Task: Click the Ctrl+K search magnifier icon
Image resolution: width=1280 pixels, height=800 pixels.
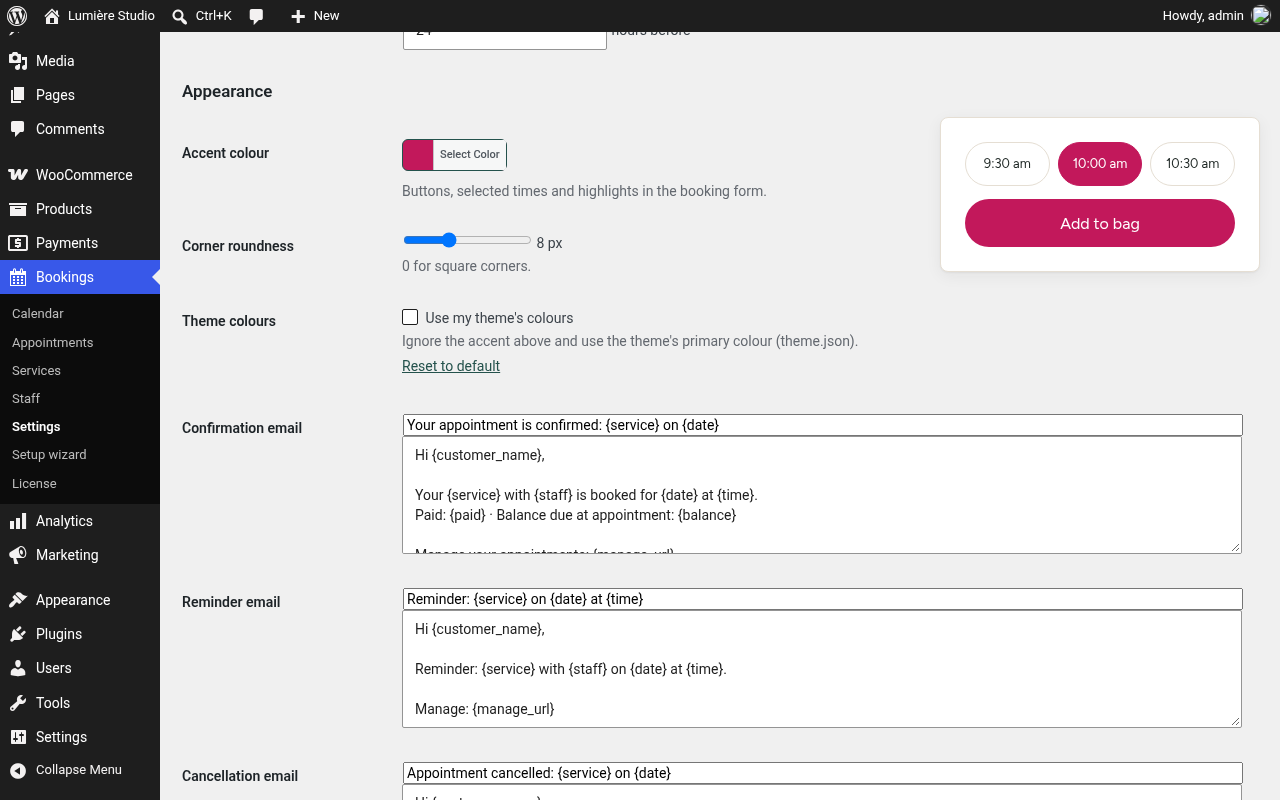Action: (180, 16)
